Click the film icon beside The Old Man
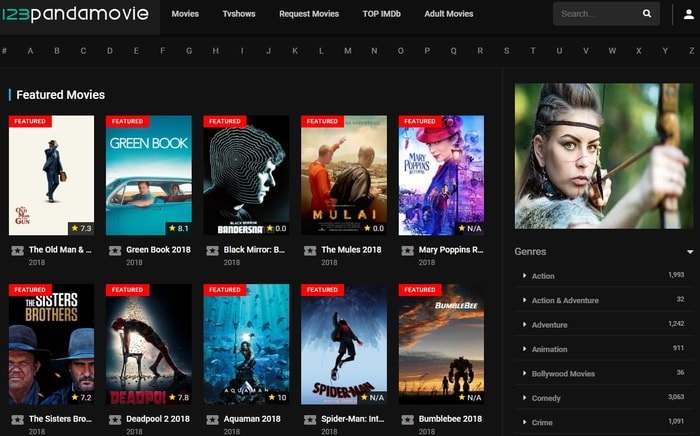 [x=17, y=250]
